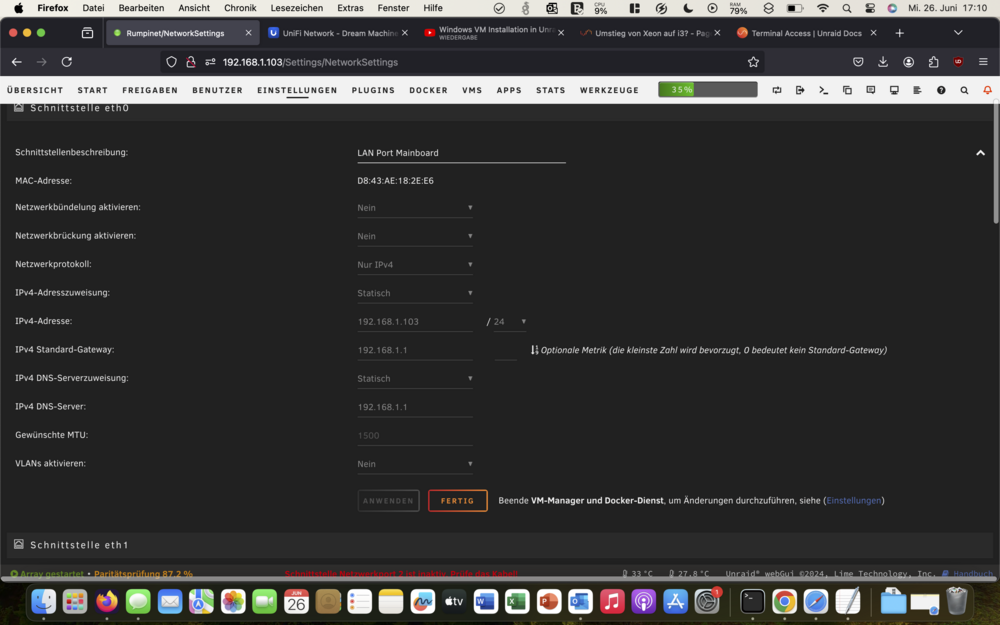Image resolution: width=1000 pixels, height=625 pixels.
Task: Switch to the UniFi Network browser tab
Action: tap(339, 33)
